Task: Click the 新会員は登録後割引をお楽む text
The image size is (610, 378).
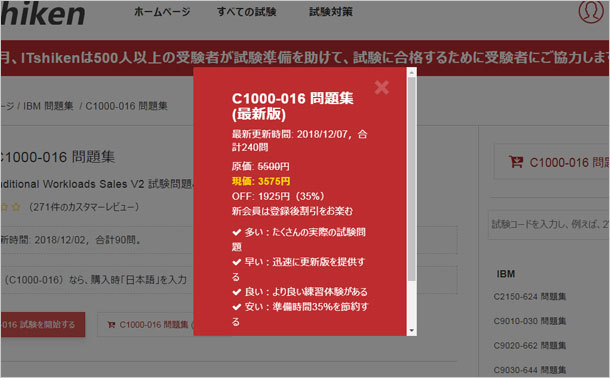Action: (x=292, y=211)
